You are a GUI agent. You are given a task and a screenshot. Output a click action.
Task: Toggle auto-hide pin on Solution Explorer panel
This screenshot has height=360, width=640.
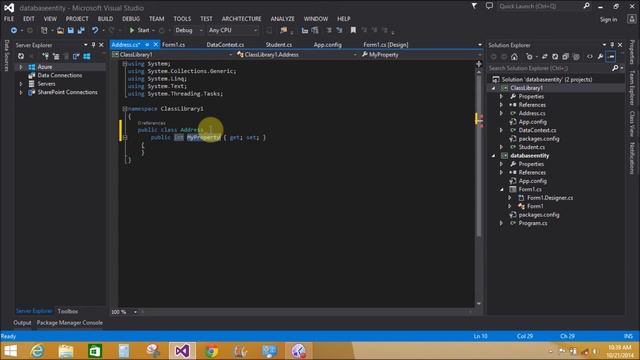pos(612,45)
